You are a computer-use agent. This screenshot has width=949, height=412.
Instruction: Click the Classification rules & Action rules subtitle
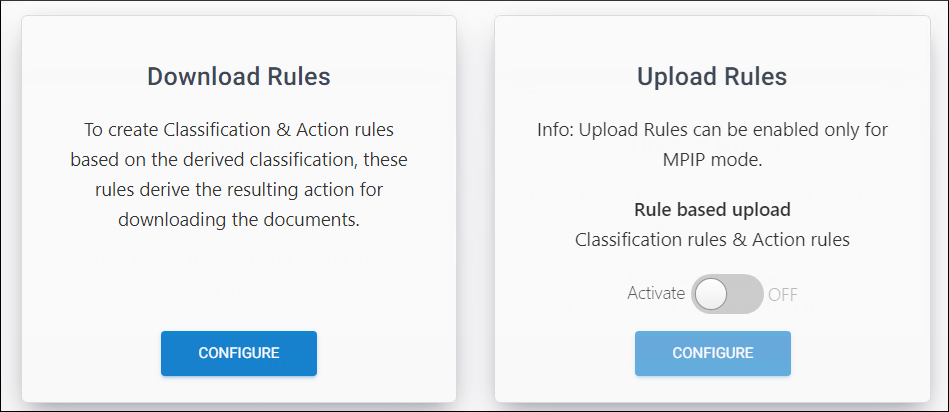(x=712, y=240)
